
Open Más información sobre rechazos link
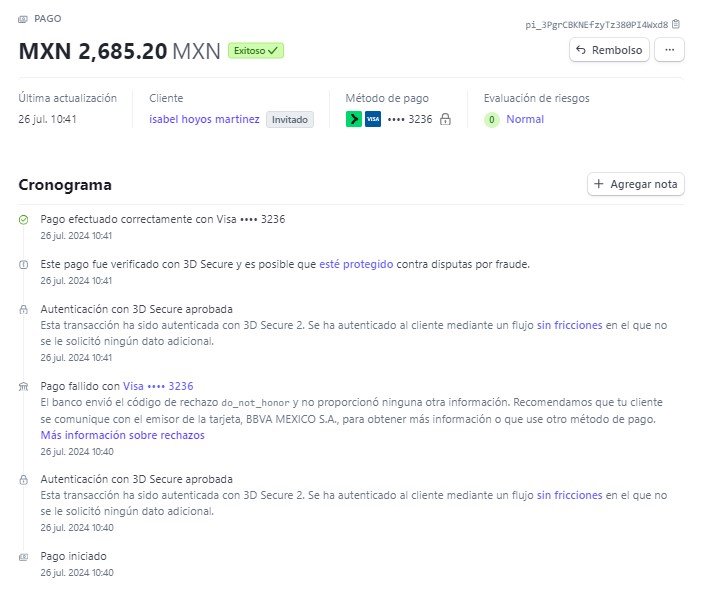click(x=123, y=435)
